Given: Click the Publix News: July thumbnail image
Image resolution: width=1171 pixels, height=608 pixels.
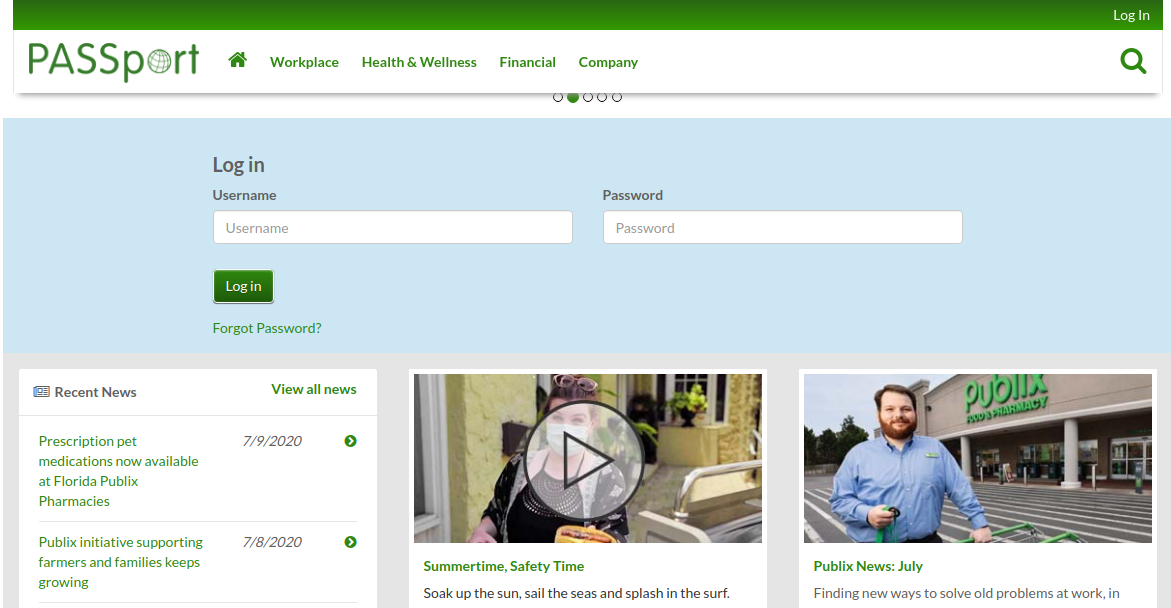Looking at the screenshot, I should pyautogui.click(x=977, y=458).
